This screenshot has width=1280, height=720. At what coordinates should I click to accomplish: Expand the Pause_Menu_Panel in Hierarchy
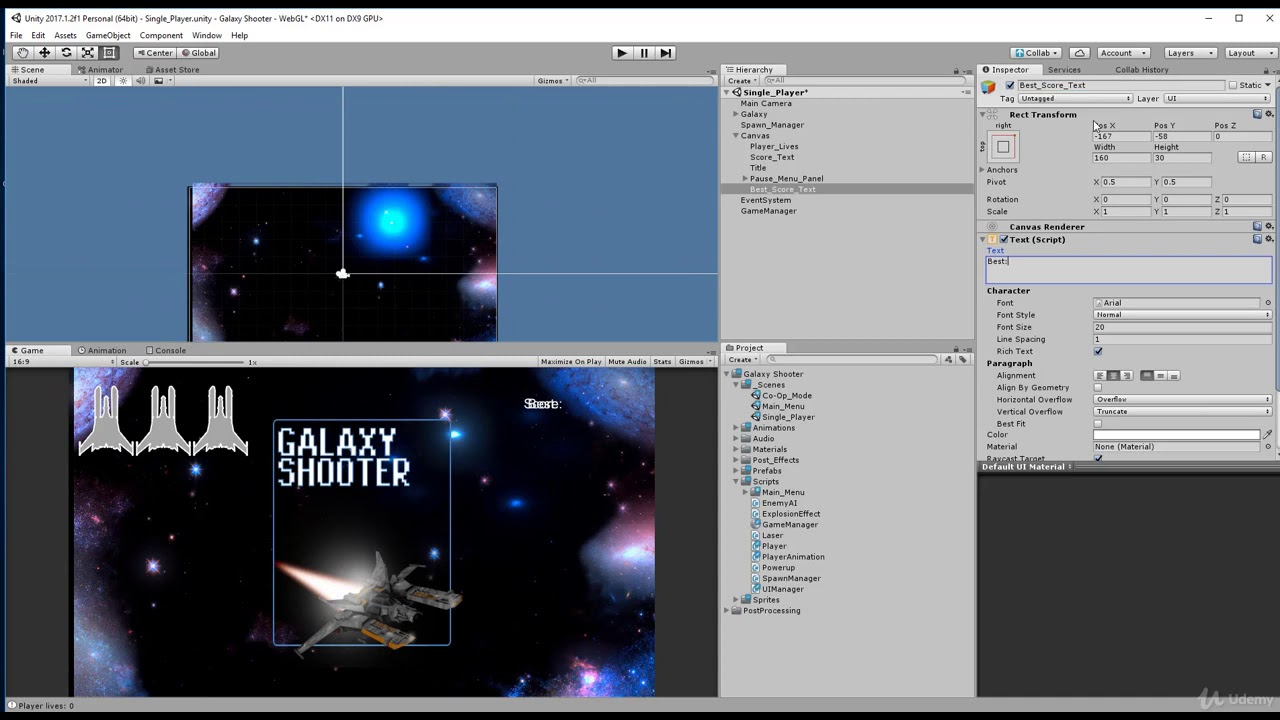(745, 179)
